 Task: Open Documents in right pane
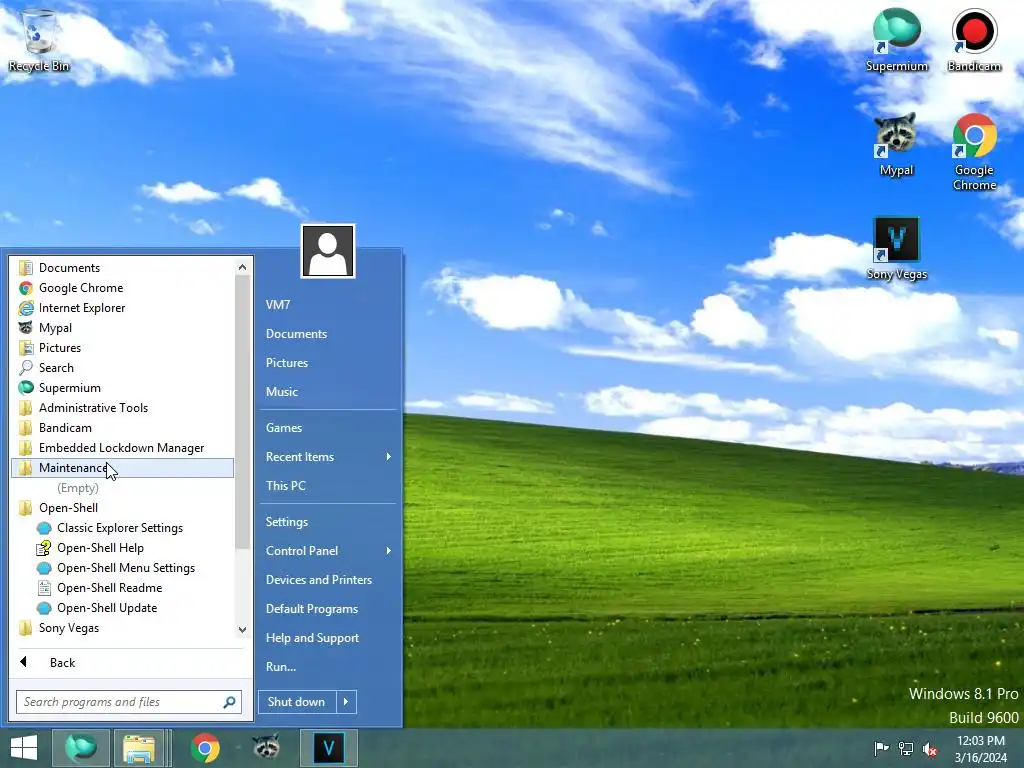(x=328, y=334)
